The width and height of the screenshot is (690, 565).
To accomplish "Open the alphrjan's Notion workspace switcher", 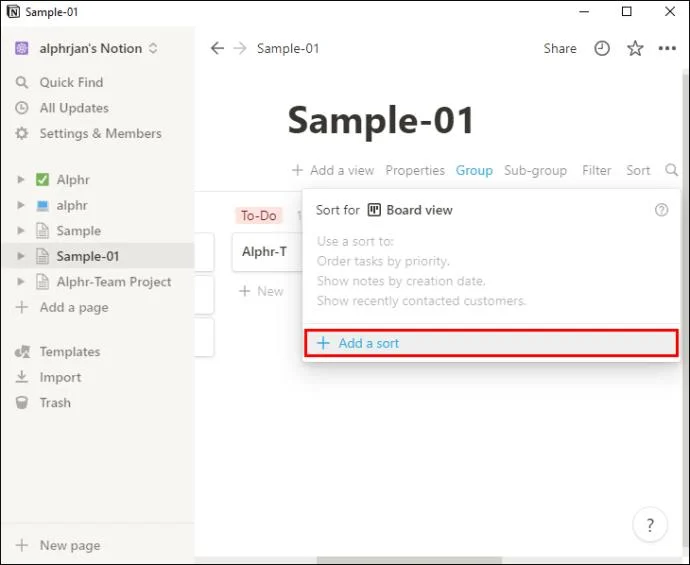I will tap(98, 48).
